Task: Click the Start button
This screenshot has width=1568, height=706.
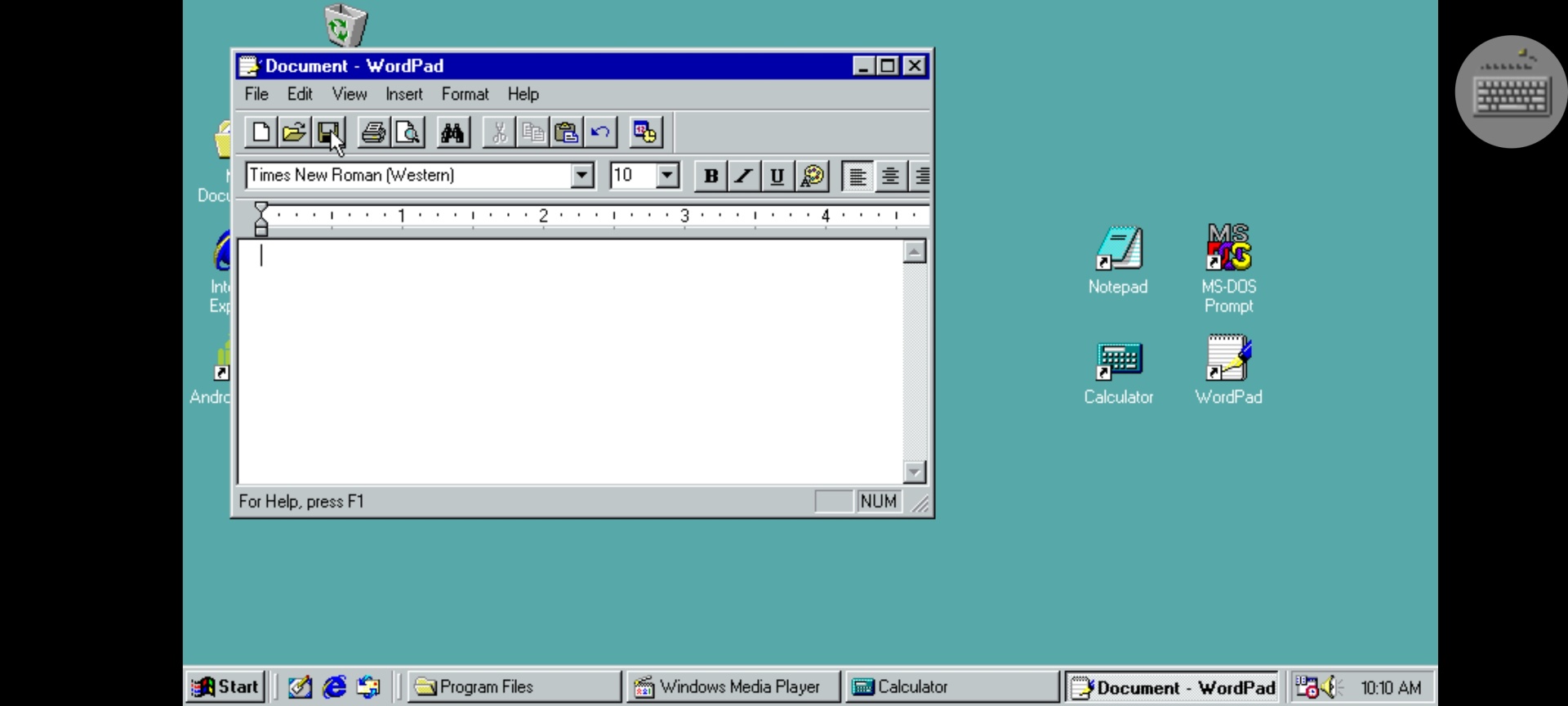Action: tap(225, 687)
